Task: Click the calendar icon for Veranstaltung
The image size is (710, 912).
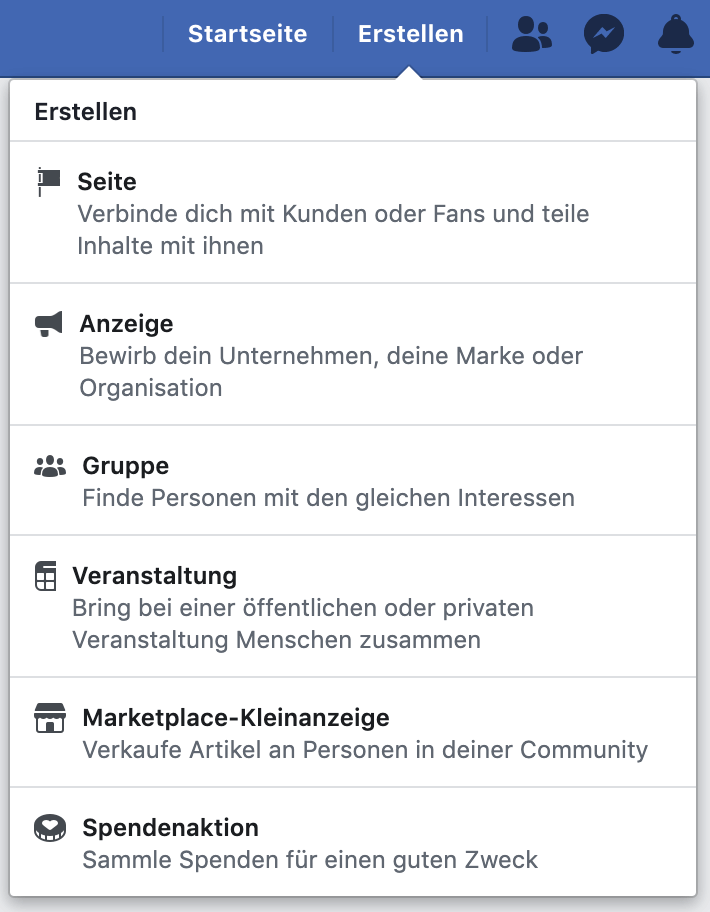Action: coord(46,577)
